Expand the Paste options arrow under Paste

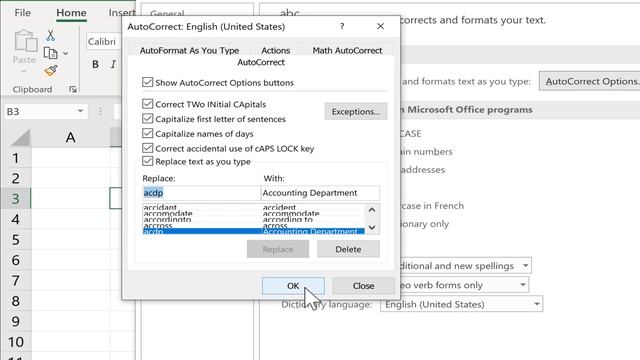point(24,71)
